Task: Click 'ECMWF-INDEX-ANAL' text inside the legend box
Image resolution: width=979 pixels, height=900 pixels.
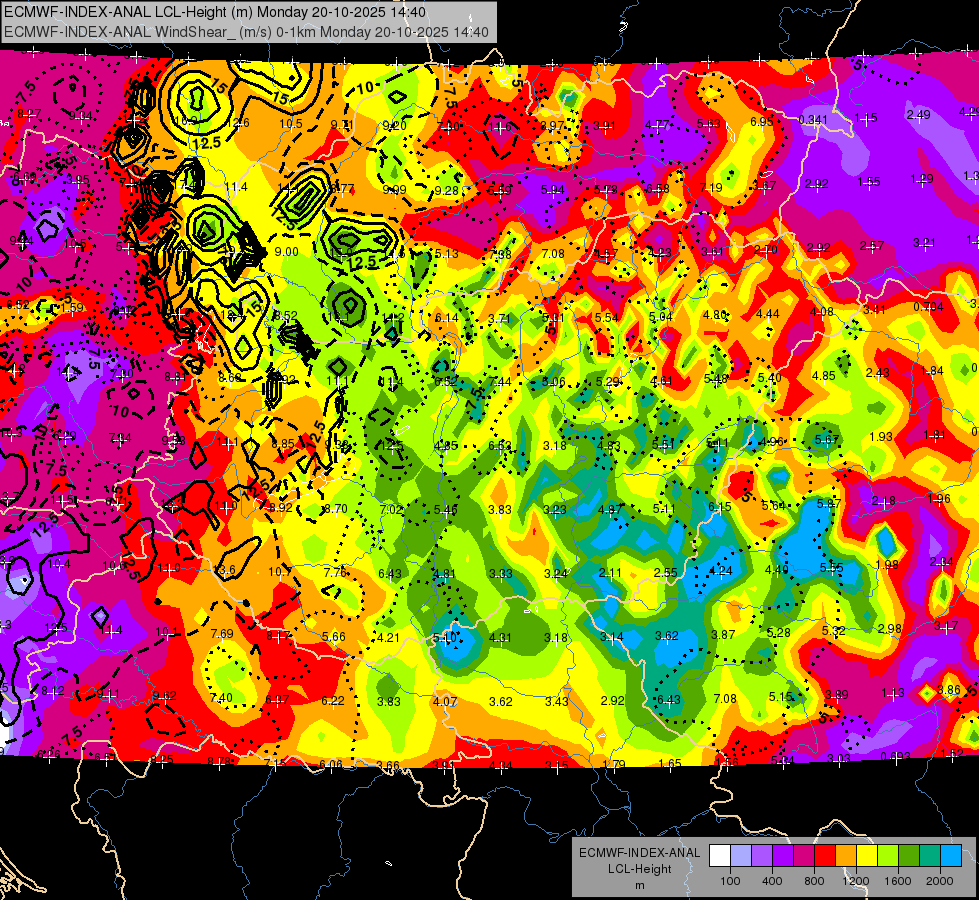Action: 640,853
